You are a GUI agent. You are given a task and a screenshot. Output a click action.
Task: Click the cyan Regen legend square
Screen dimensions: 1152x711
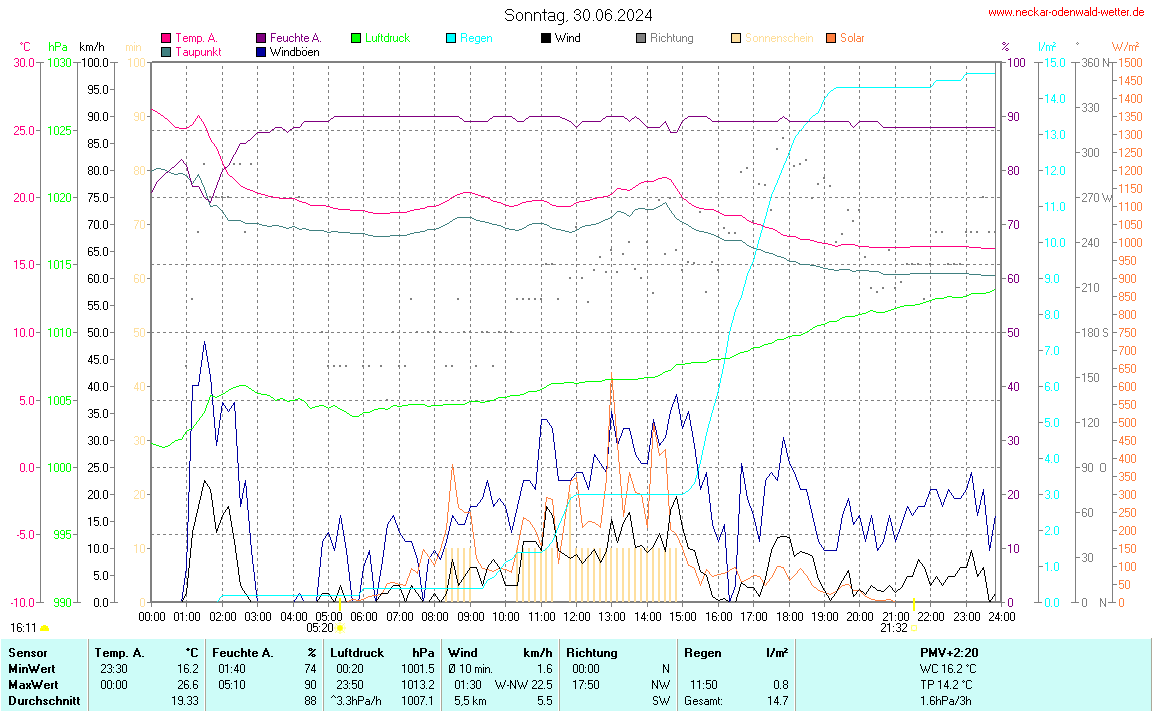tap(451, 38)
